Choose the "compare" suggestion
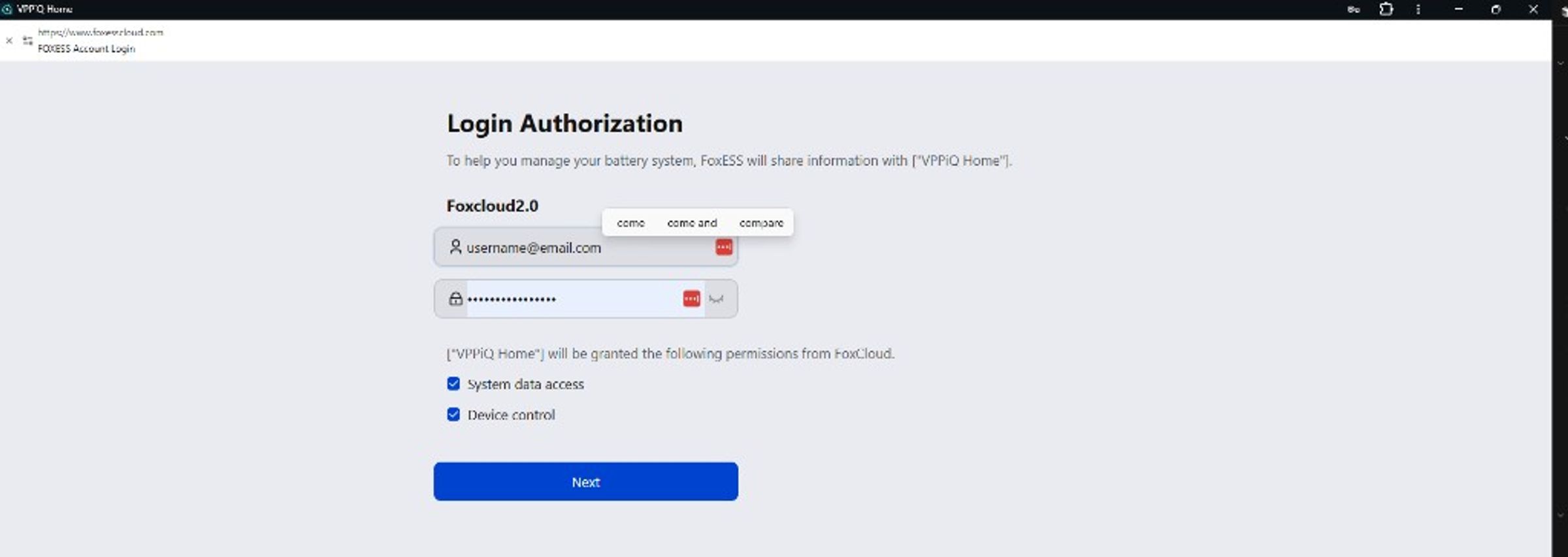The height and width of the screenshot is (557, 1568). tap(761, 223)
